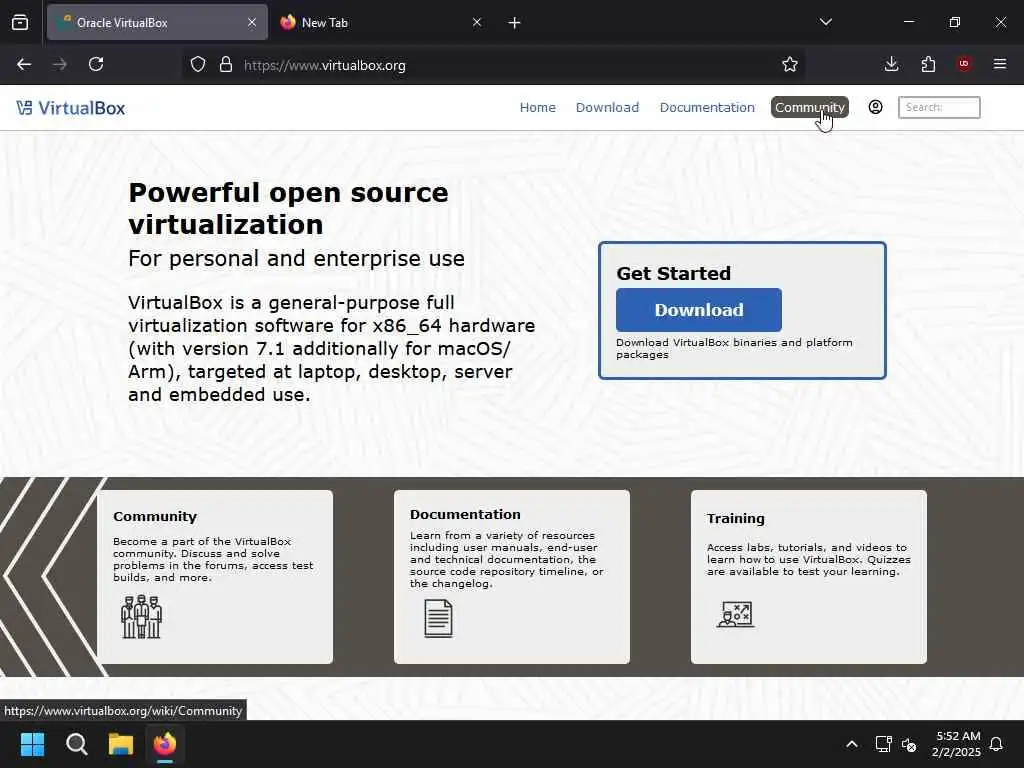1024x768 pixels.
Task: Click the site security padlock icon
Action: [226, 65]
